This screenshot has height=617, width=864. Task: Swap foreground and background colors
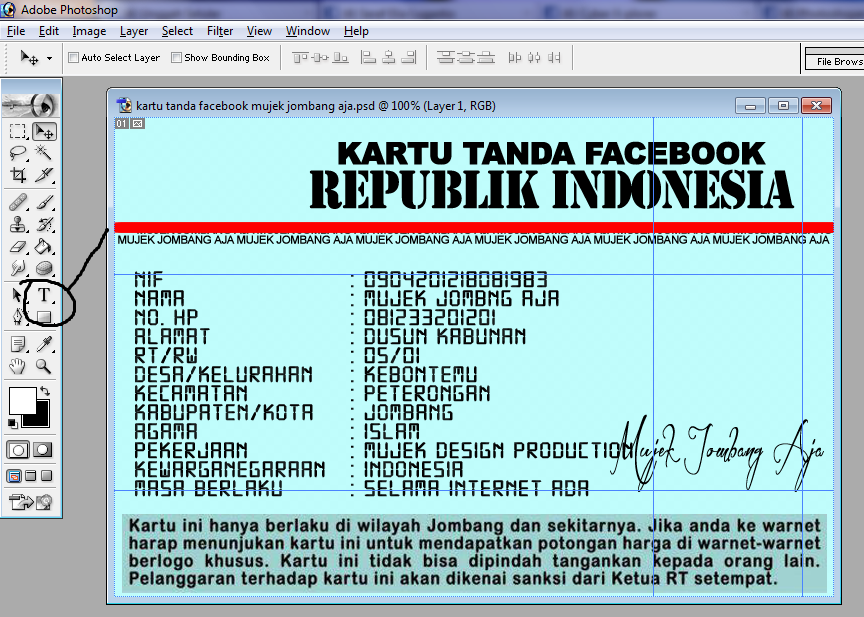[x=45, y=391]
